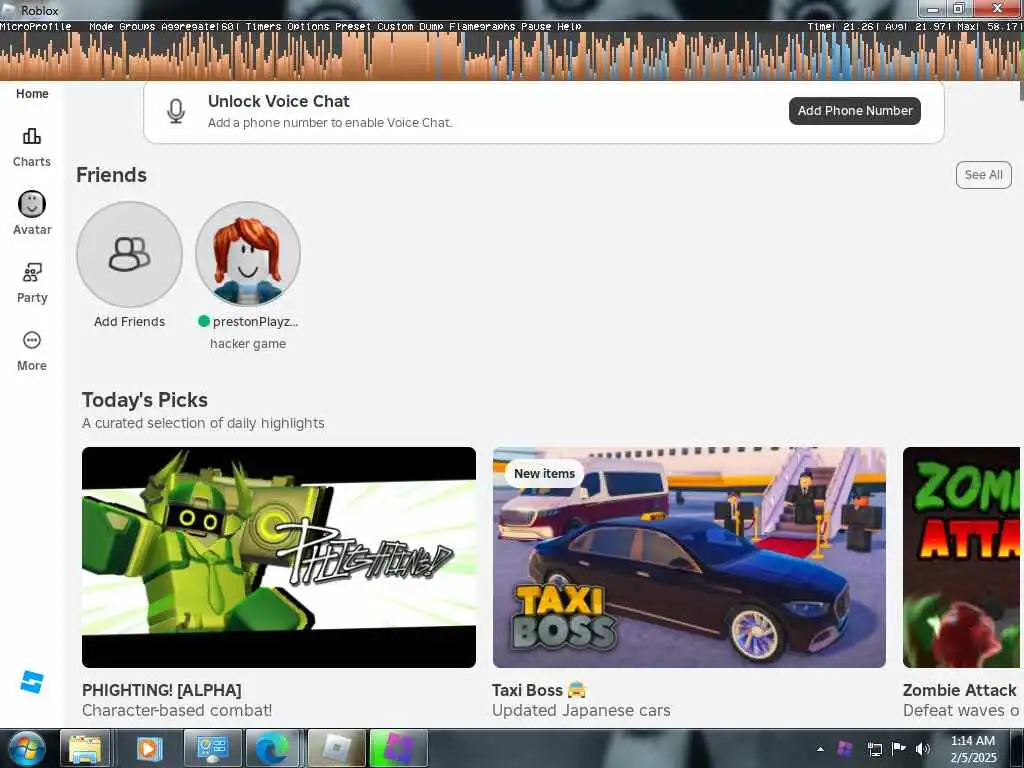Screen dimensions: 1024x768
Task: Open the volume speaker tray icon
Action: click(x=923, y=749)
